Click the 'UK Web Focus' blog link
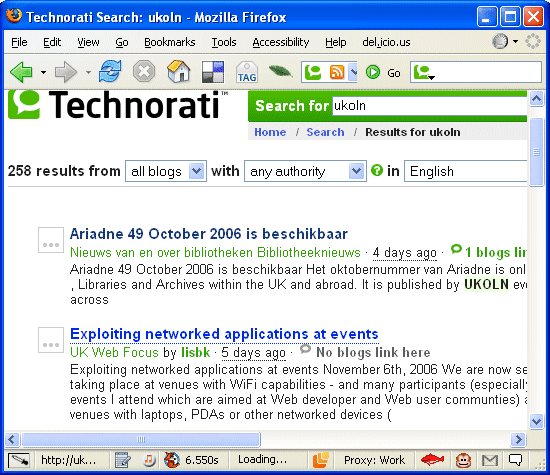This screenshot has height=475, width=550. click(x=114, y=352)
